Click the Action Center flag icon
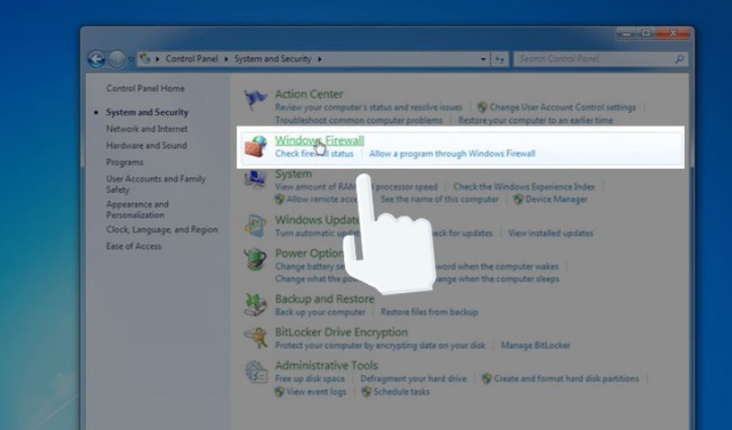 click(257, 100)
